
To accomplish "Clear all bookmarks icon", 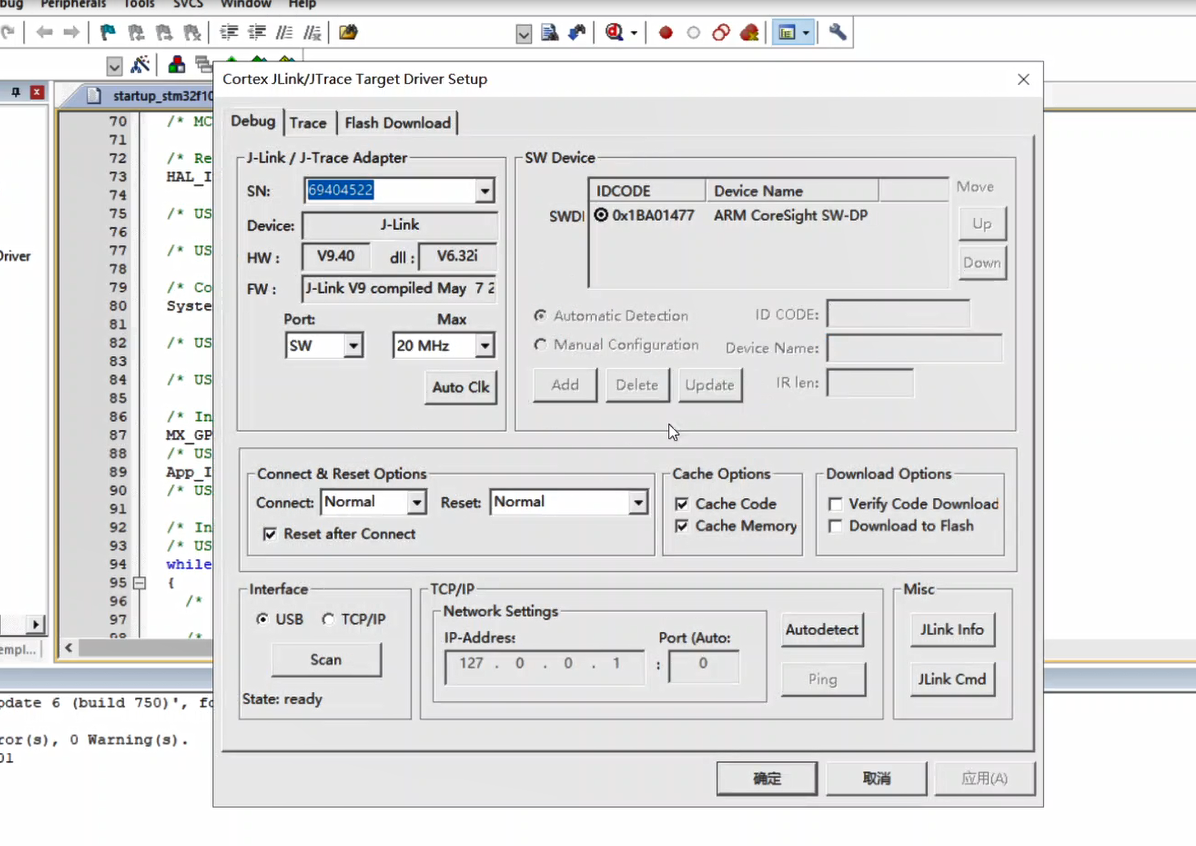I will click(192, 32).
